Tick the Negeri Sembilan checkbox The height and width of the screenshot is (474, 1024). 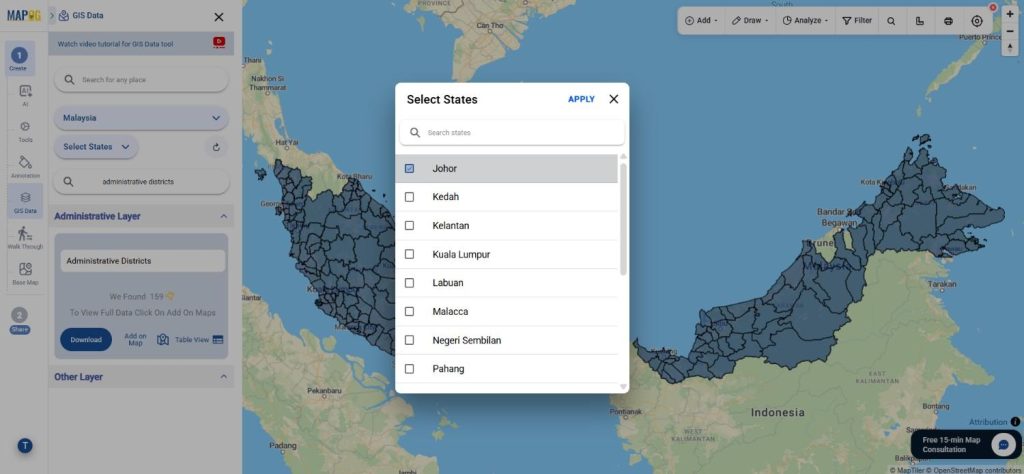[x=409, y=340]
